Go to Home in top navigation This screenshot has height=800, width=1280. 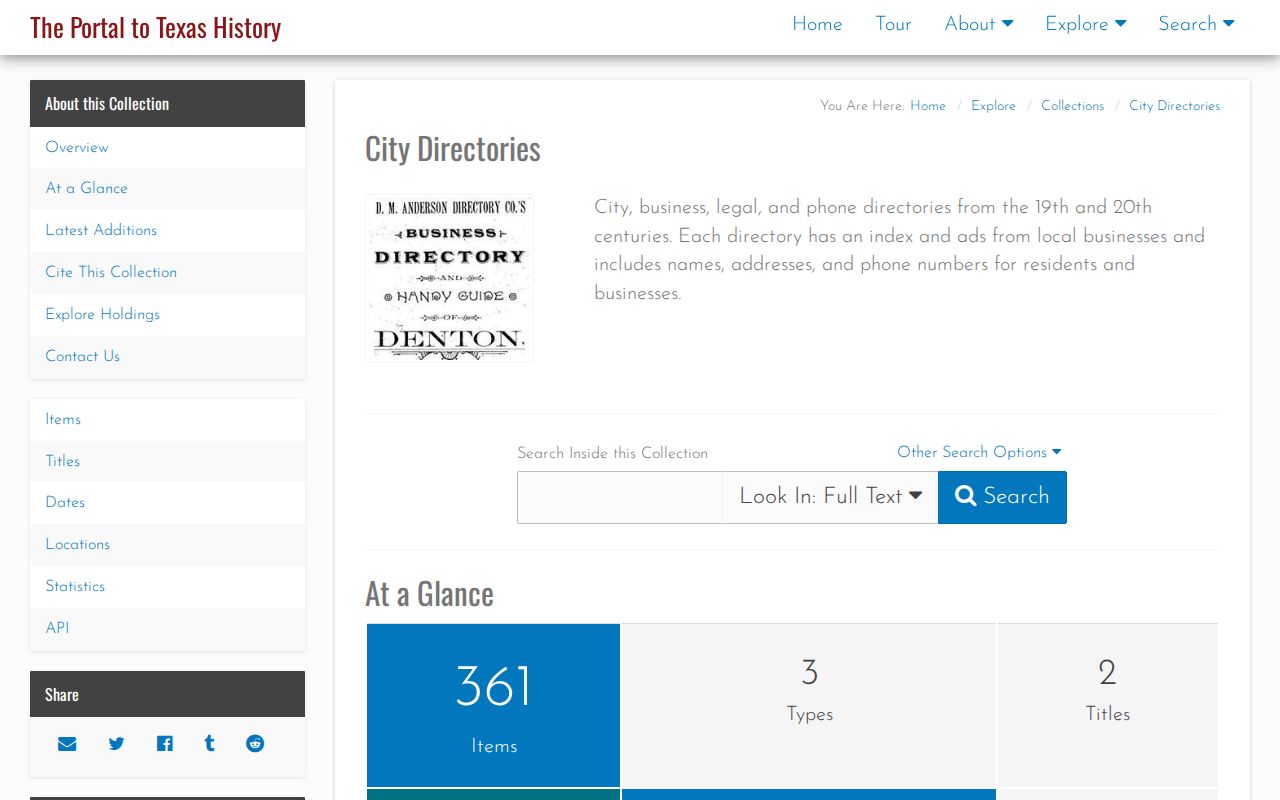point(817,24)
